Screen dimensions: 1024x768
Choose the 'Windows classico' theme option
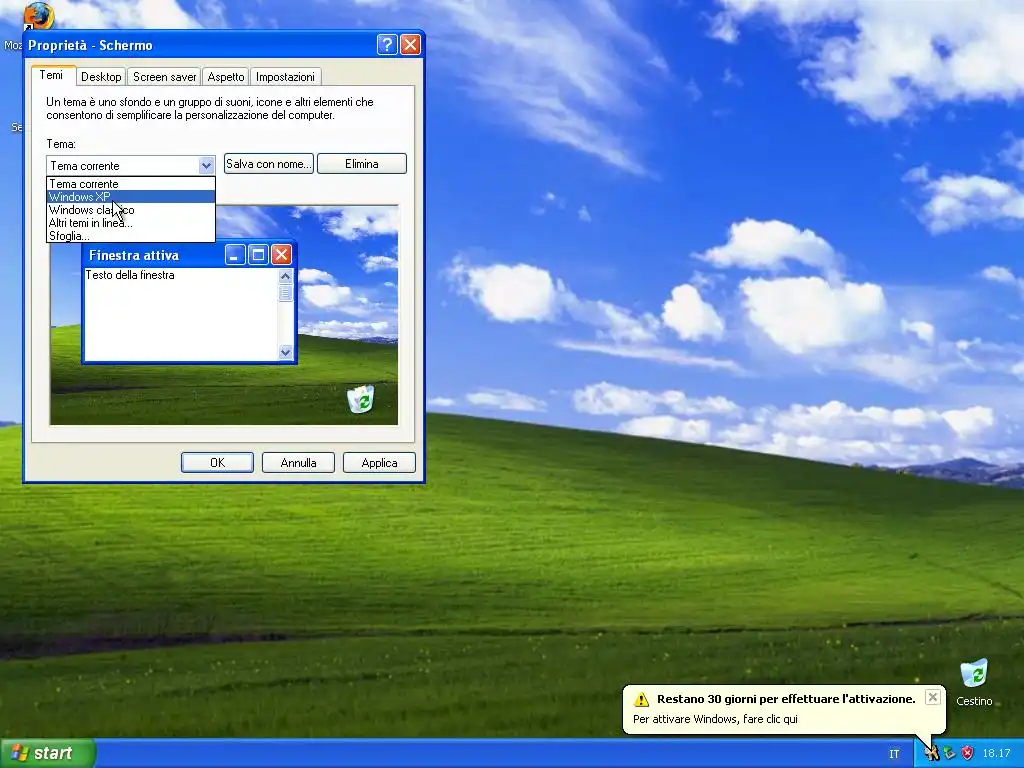(131, 210)
